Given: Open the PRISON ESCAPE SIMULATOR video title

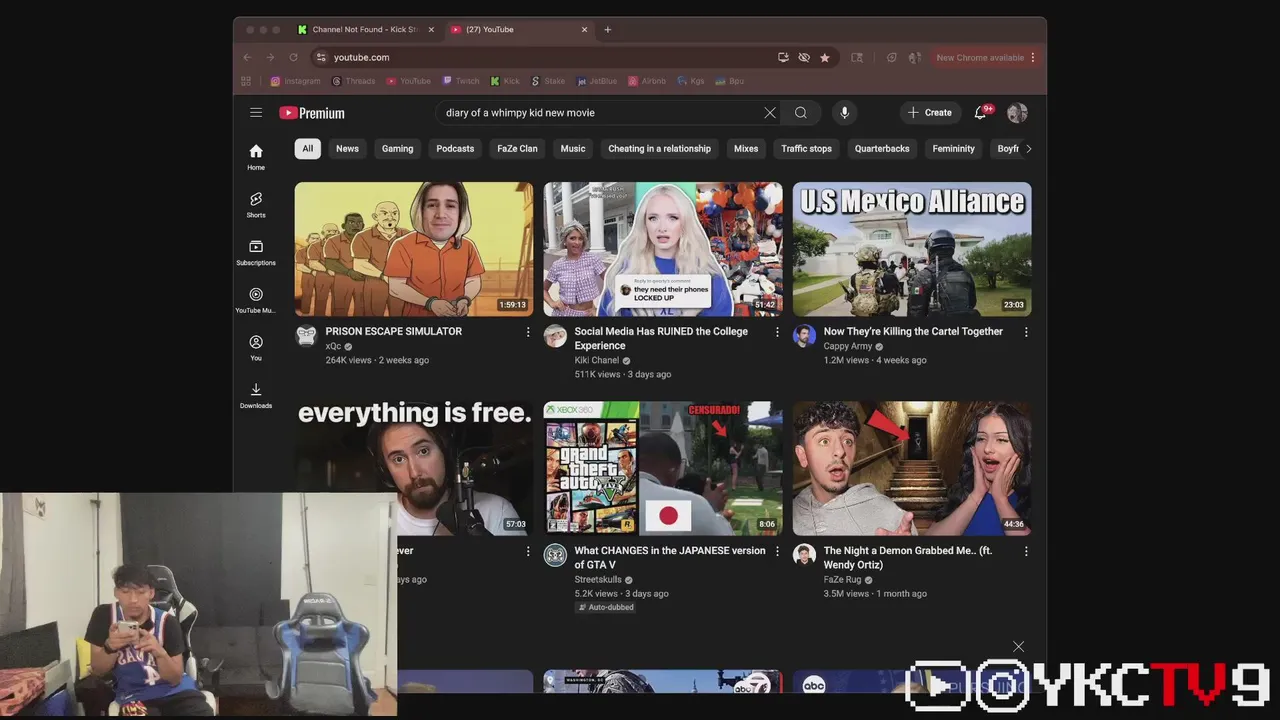Looking at the screenshot, I should (x=393, y=332).
